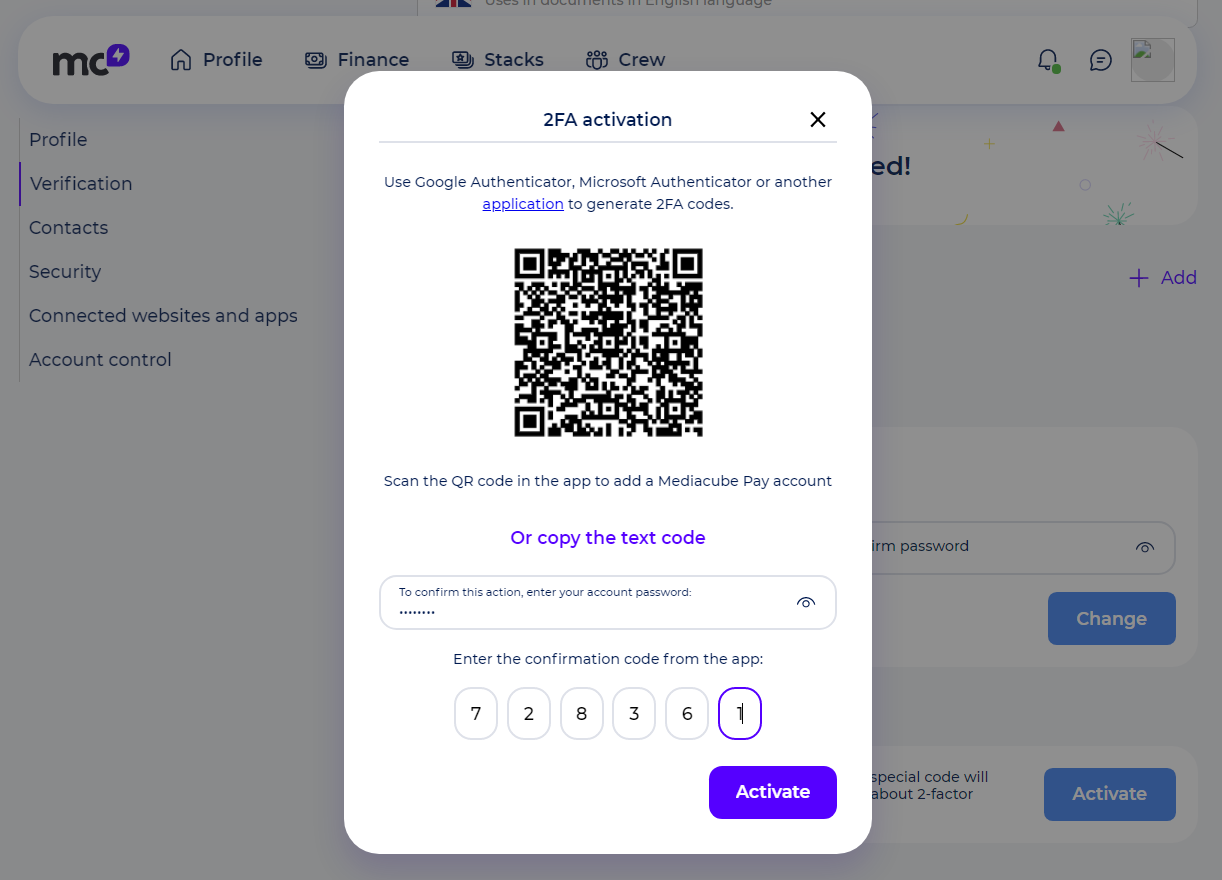Select Security in the sidebar

click(x=65, y=272)
